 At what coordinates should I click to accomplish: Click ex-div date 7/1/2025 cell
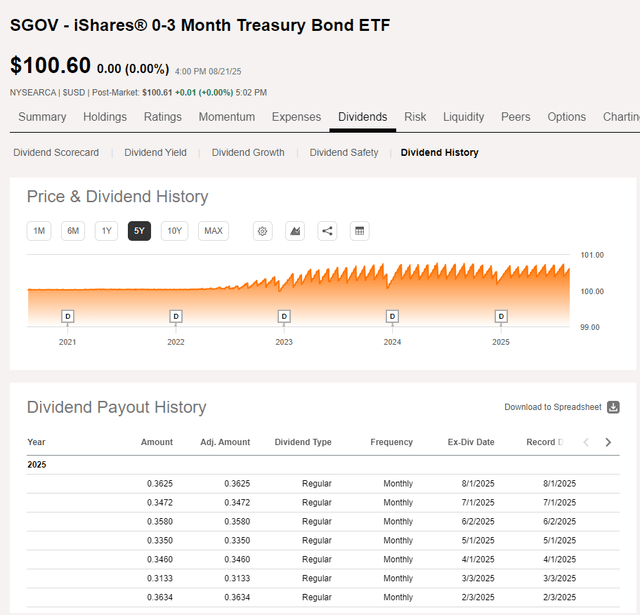pyautogui.click(x=478, y=502)
